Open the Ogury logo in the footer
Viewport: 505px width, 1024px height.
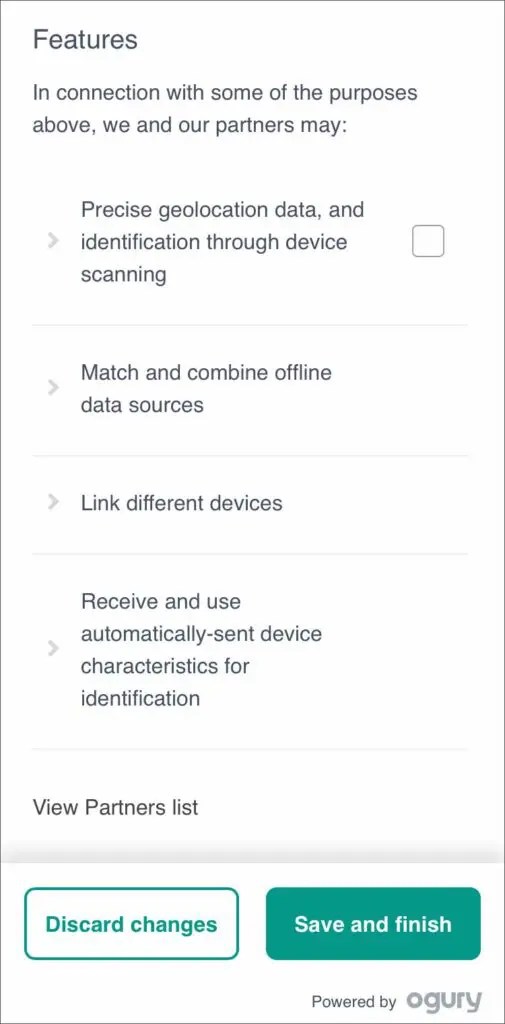[x=444, y=1000]
